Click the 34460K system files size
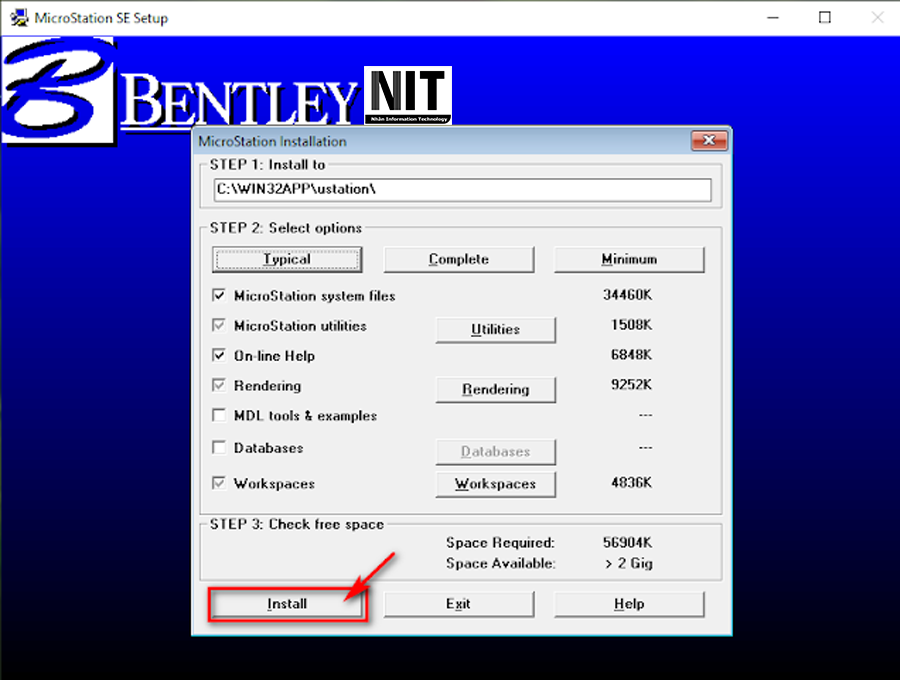The width and height of the screenshot is (900, 680). (627, 295)
